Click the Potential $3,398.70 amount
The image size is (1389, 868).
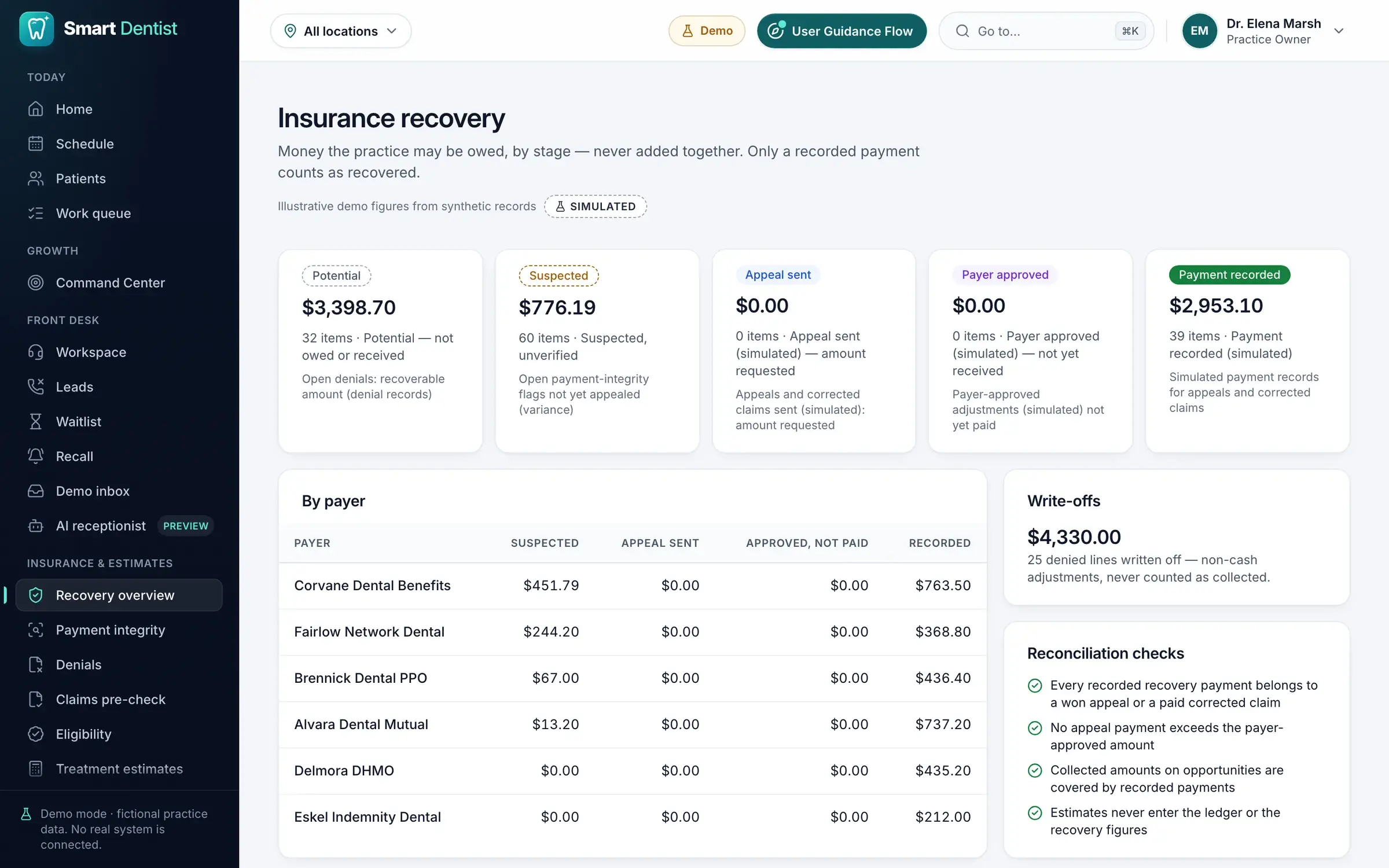click(x=349, y=307)
